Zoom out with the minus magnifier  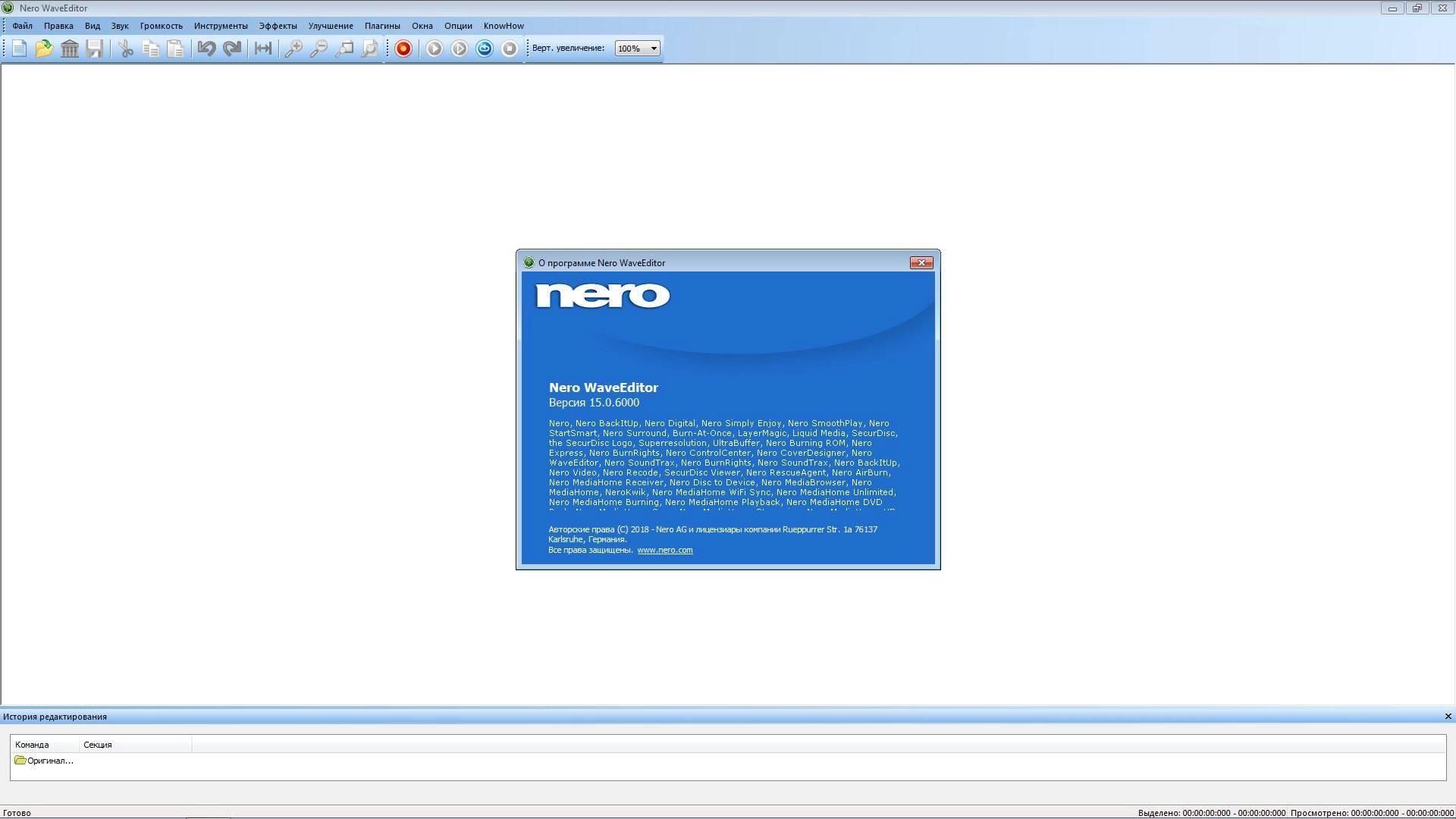[319, 49]
